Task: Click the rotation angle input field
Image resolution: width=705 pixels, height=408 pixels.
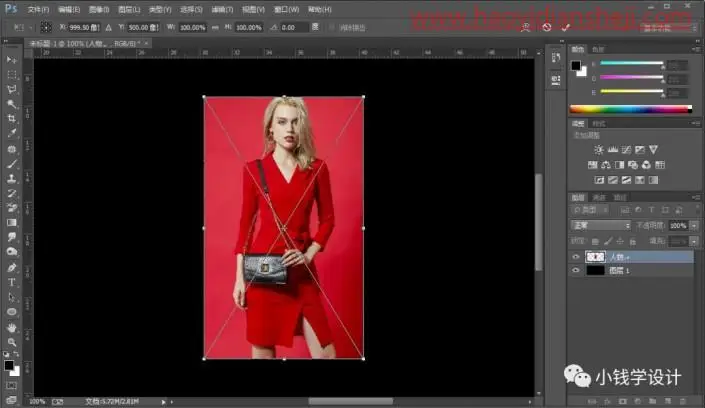Action: click(x=294, y=27)
